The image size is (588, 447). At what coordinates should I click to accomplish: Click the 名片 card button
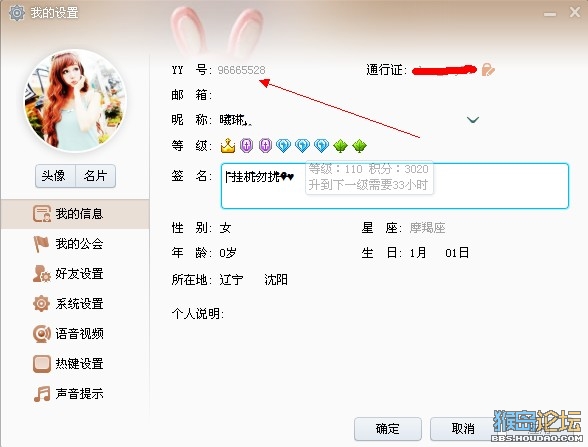pos(95,176)
